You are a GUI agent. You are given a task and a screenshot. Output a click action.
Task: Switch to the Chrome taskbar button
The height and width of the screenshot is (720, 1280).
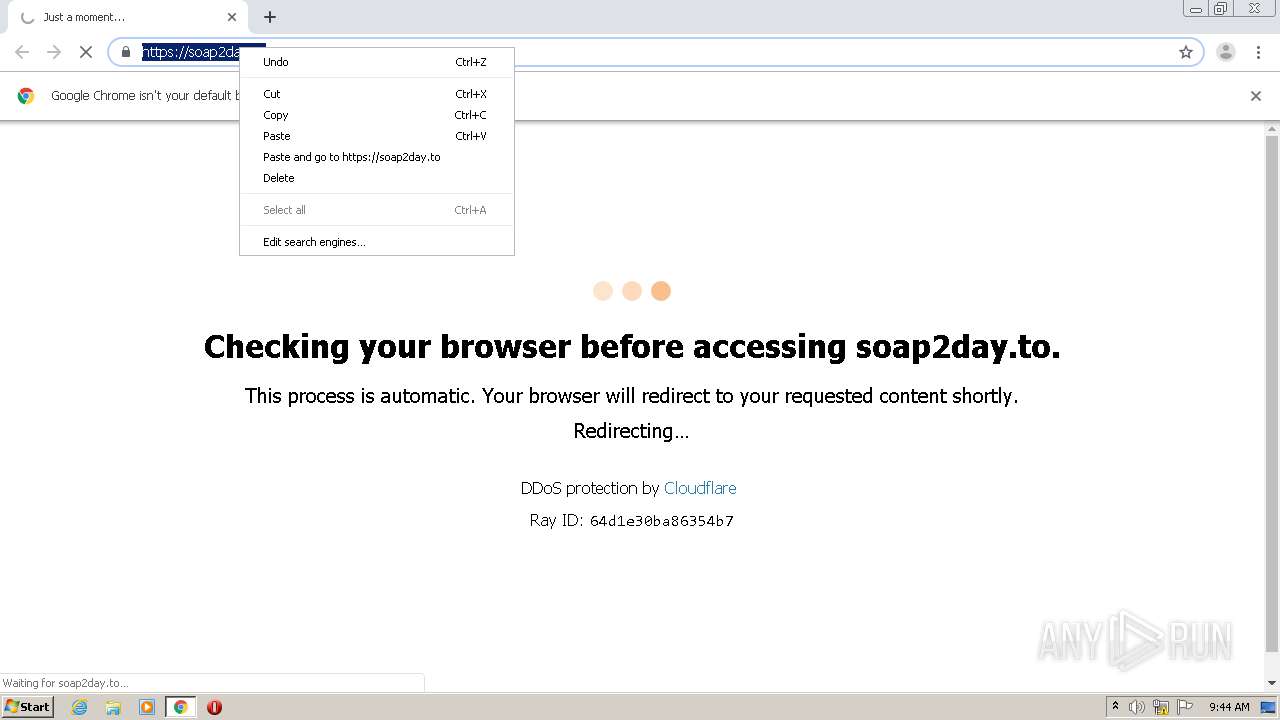(180, 707)
